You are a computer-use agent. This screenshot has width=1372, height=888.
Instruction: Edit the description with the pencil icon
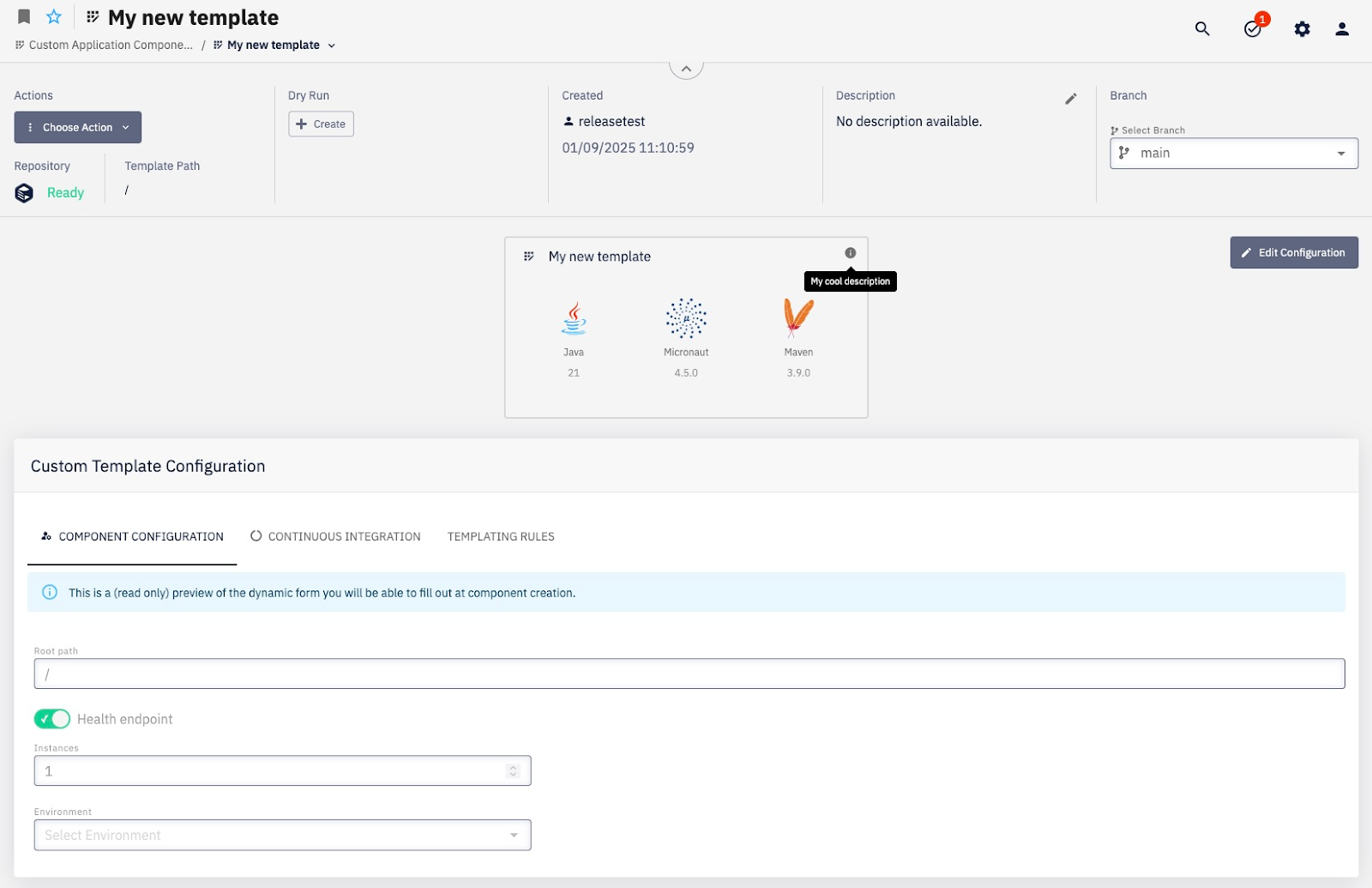tap(1070, 99)
